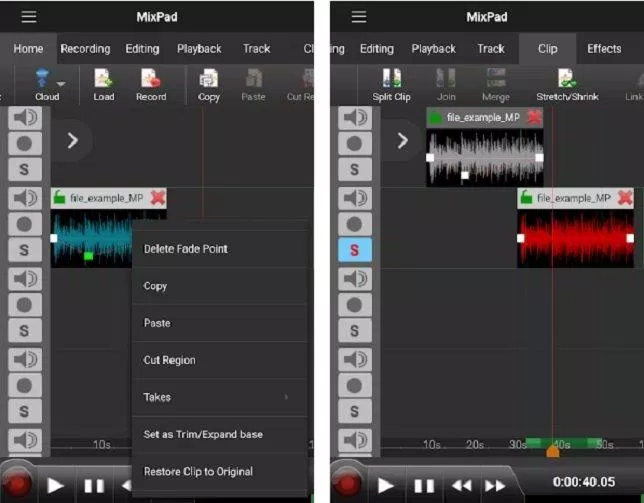The width and height of the screenshot is (644, 503).
Task: Solo the fourth track on right screen
Action: (354, 411)
